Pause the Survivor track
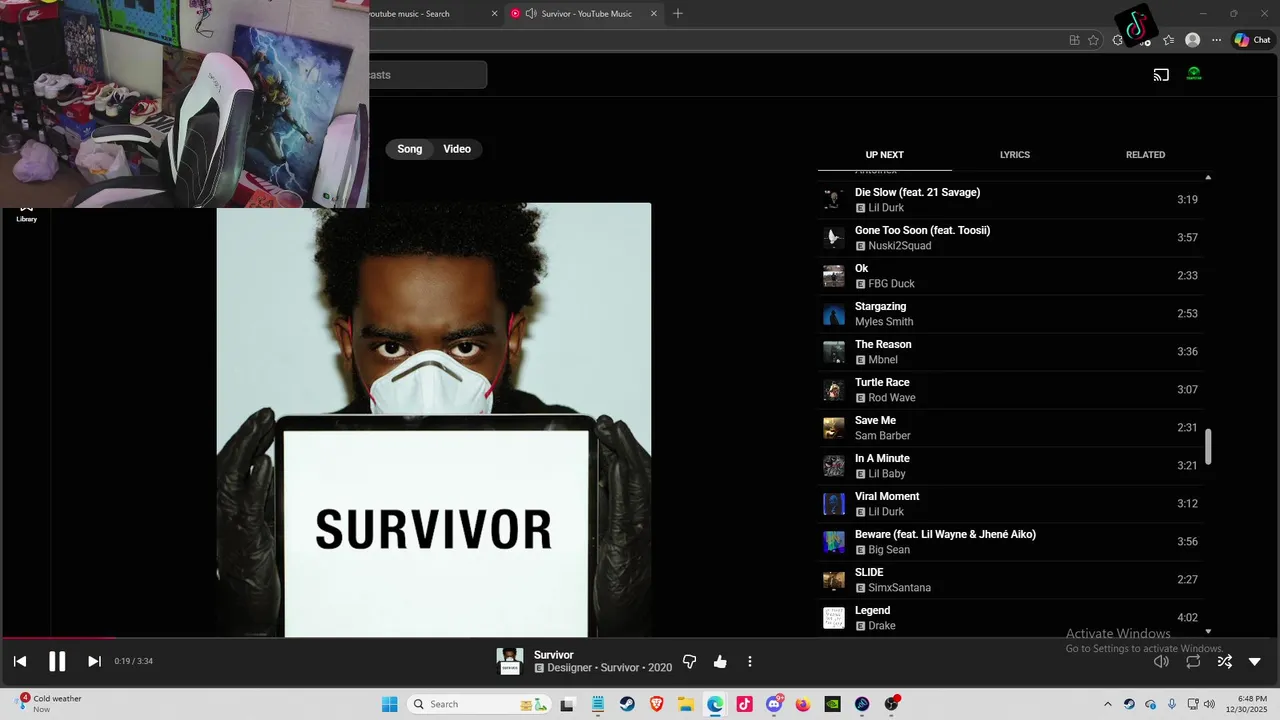The width and height of the screenshot is (1280, 720). tap(57, 661)
